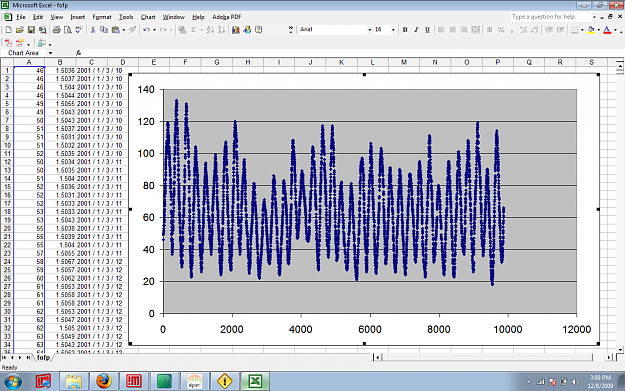Align text right
Viewport: 625px width, 391px height.
(x=464, y=30)
